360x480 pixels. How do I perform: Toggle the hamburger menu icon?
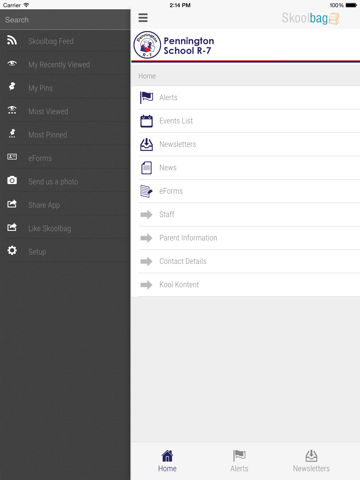coord(143,18)
